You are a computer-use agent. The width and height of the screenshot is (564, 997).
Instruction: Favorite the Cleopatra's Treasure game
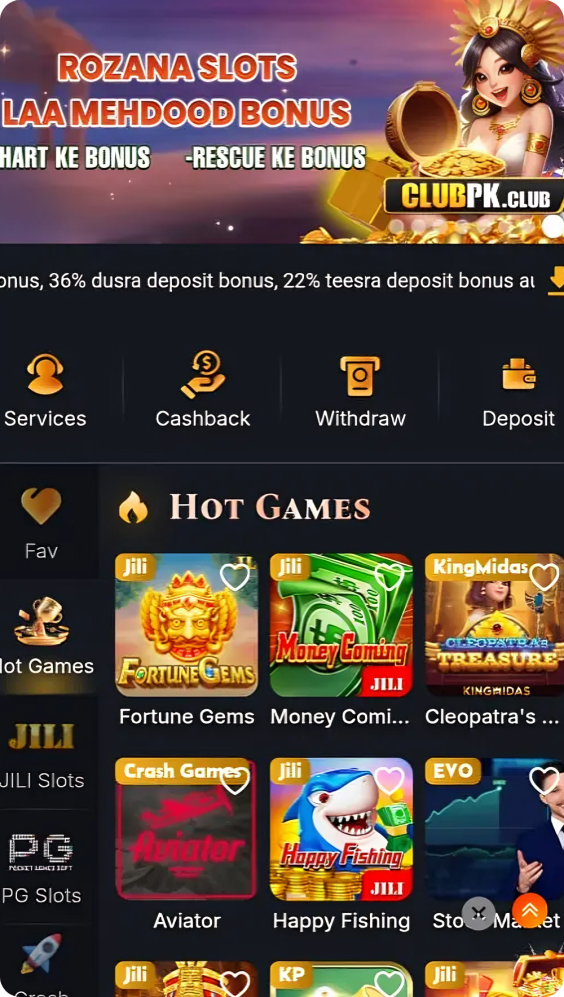[544, 577]
